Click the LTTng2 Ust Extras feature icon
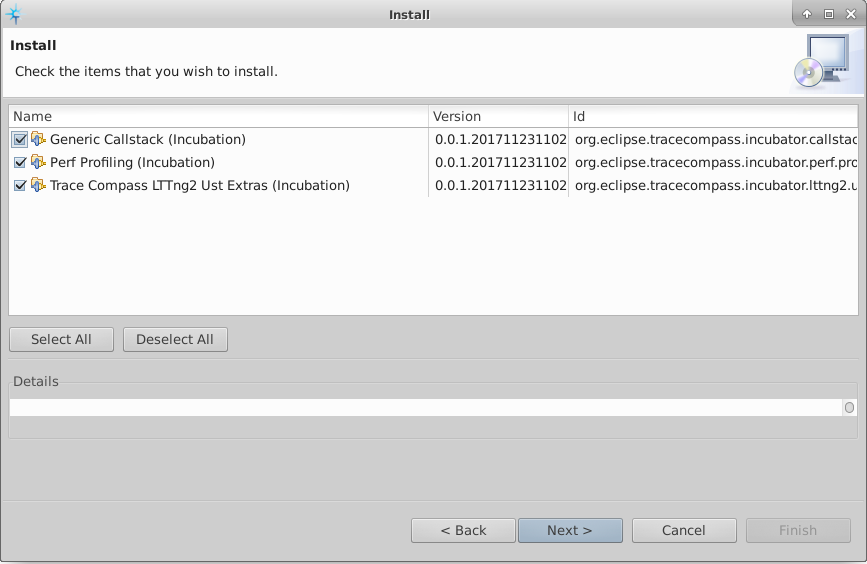 point(38,185)
